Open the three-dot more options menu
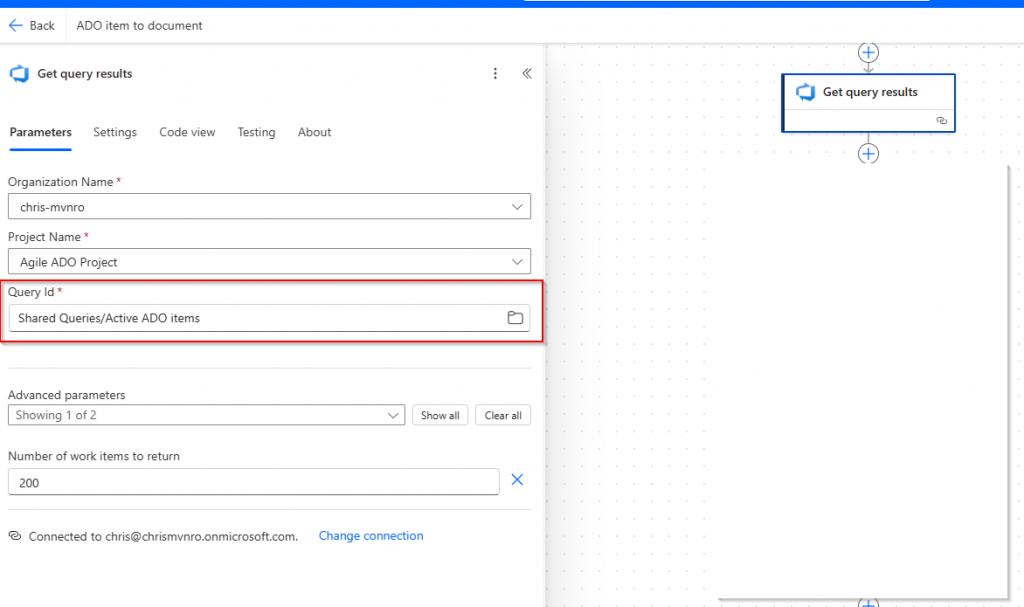Image resolution: width=1024 pixels, height=607 pixels. tap(494, 73)
